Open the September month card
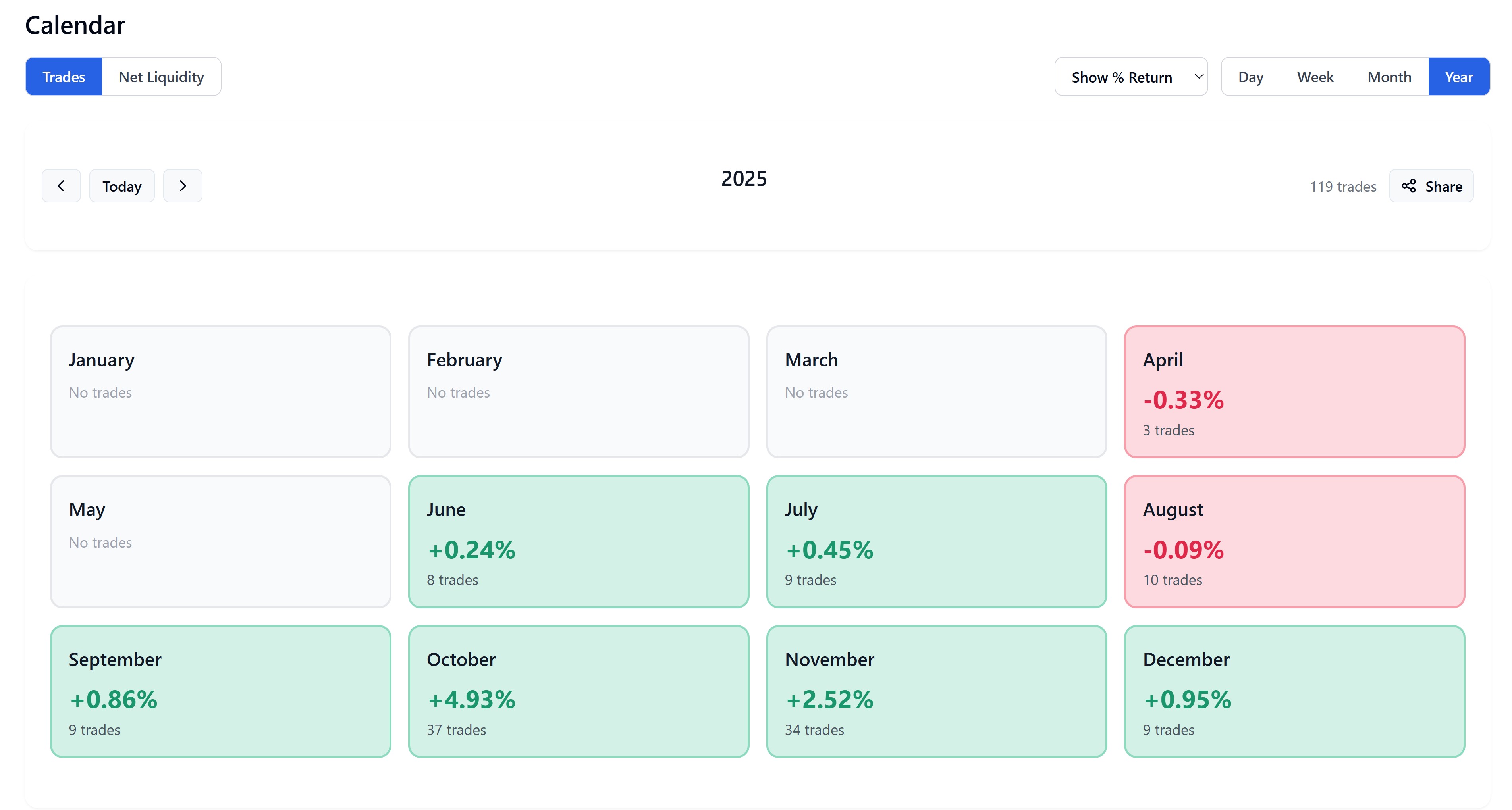The width and height of the screenshot is (1512, 810). [x=221, y=691]
